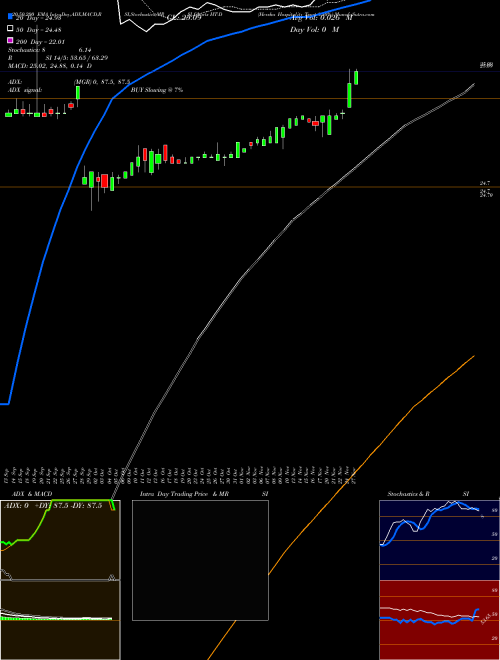Open the empty Intra Day Trading Price panel

click(x=200, y=560)
